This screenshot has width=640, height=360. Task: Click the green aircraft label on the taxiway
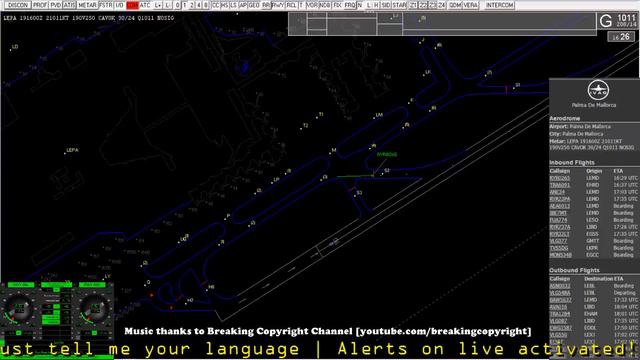pos(387,154)
